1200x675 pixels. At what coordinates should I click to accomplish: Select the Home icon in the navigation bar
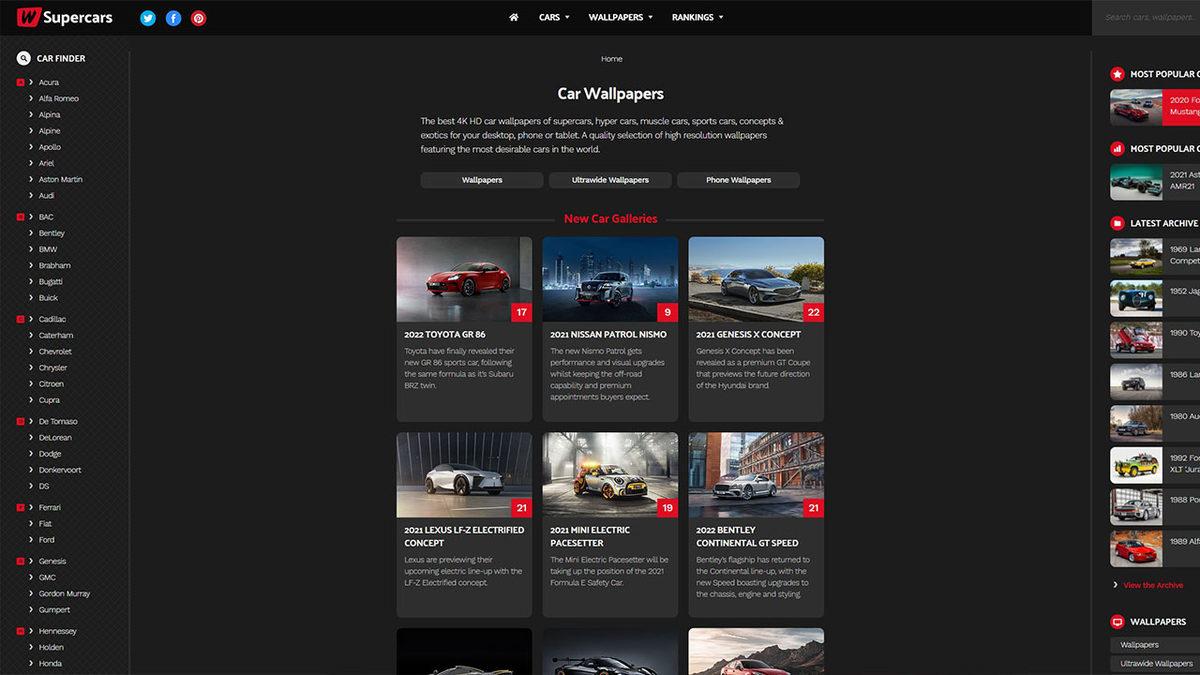point(513,17)
